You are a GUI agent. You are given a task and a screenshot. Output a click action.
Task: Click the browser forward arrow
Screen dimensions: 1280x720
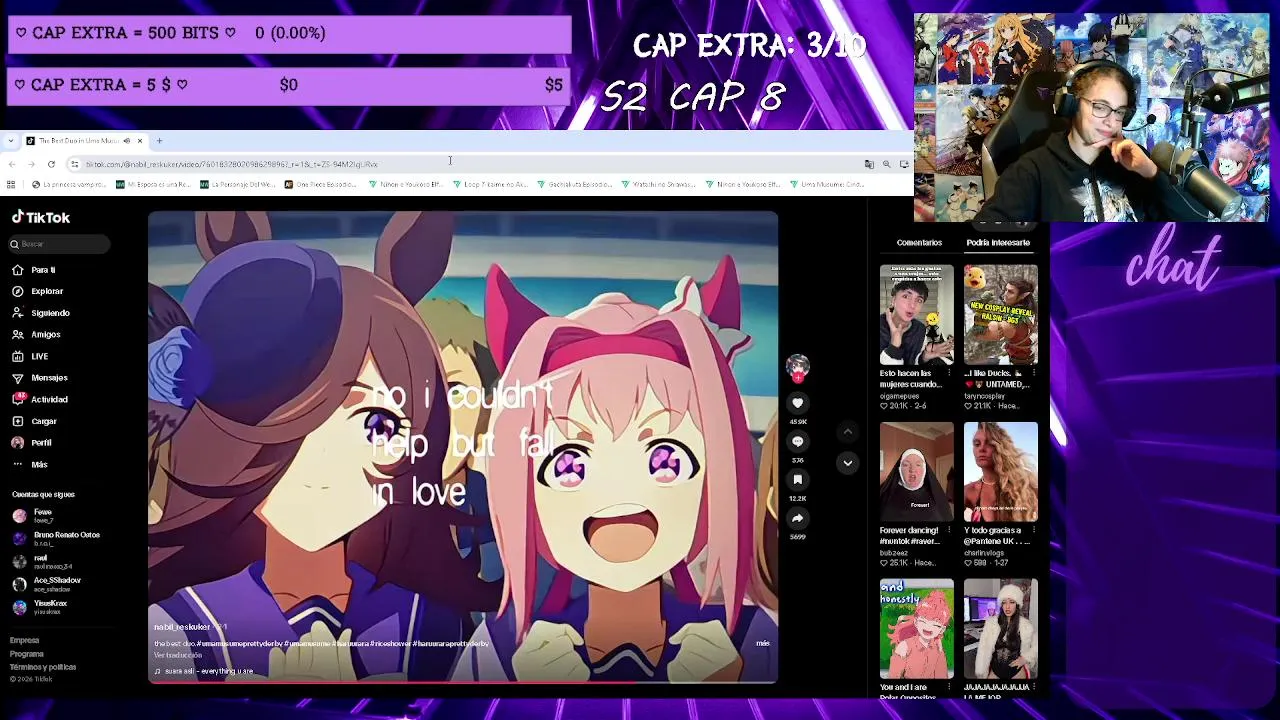click(31, 164)
